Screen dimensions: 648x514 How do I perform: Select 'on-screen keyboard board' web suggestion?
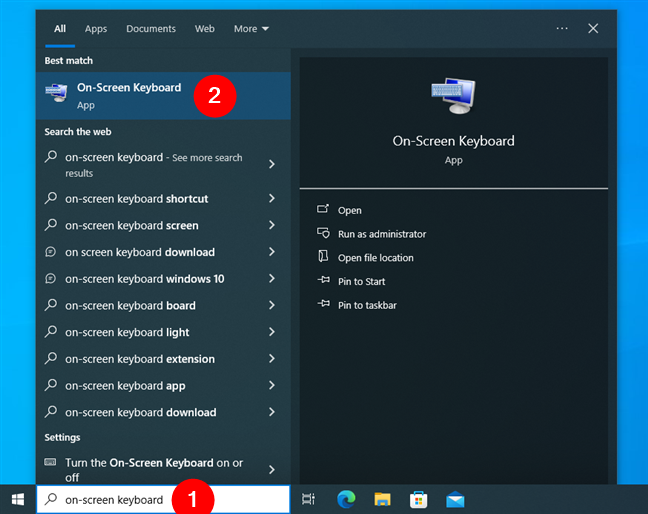[163, 305]
